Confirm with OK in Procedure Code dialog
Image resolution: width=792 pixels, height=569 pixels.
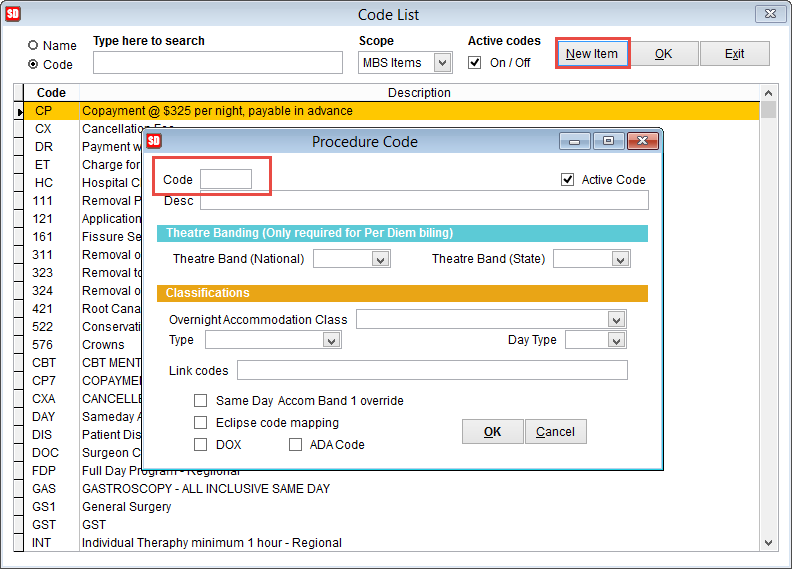click(492, 432)
